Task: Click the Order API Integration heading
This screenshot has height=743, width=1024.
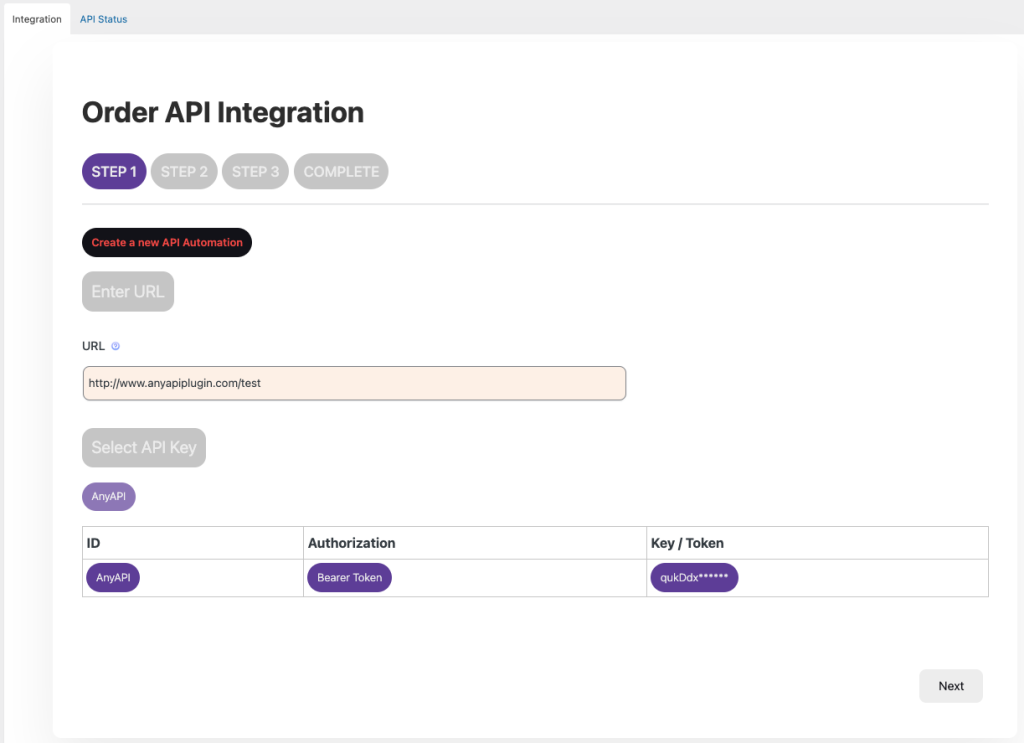Action: [223, 113]
